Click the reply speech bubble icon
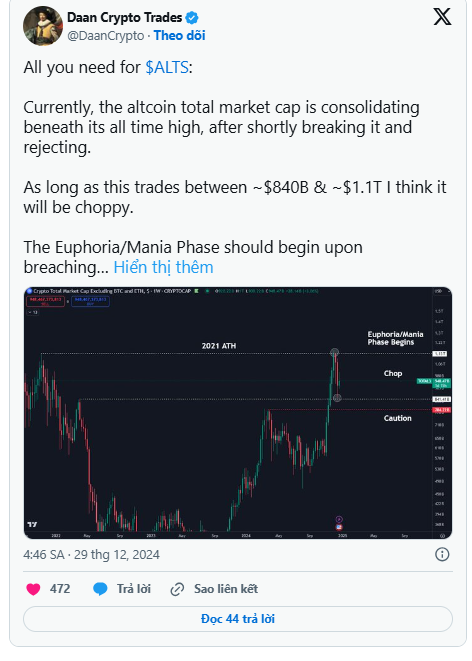Image resolution: width=472 pixels, height=661 pixels. 100,589
